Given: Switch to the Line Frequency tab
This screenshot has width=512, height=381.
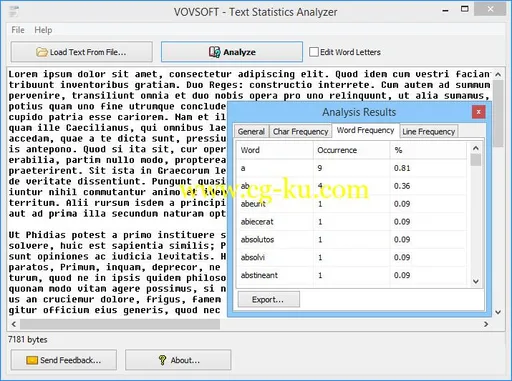Looking at the screenshot, I should (428, 132).
